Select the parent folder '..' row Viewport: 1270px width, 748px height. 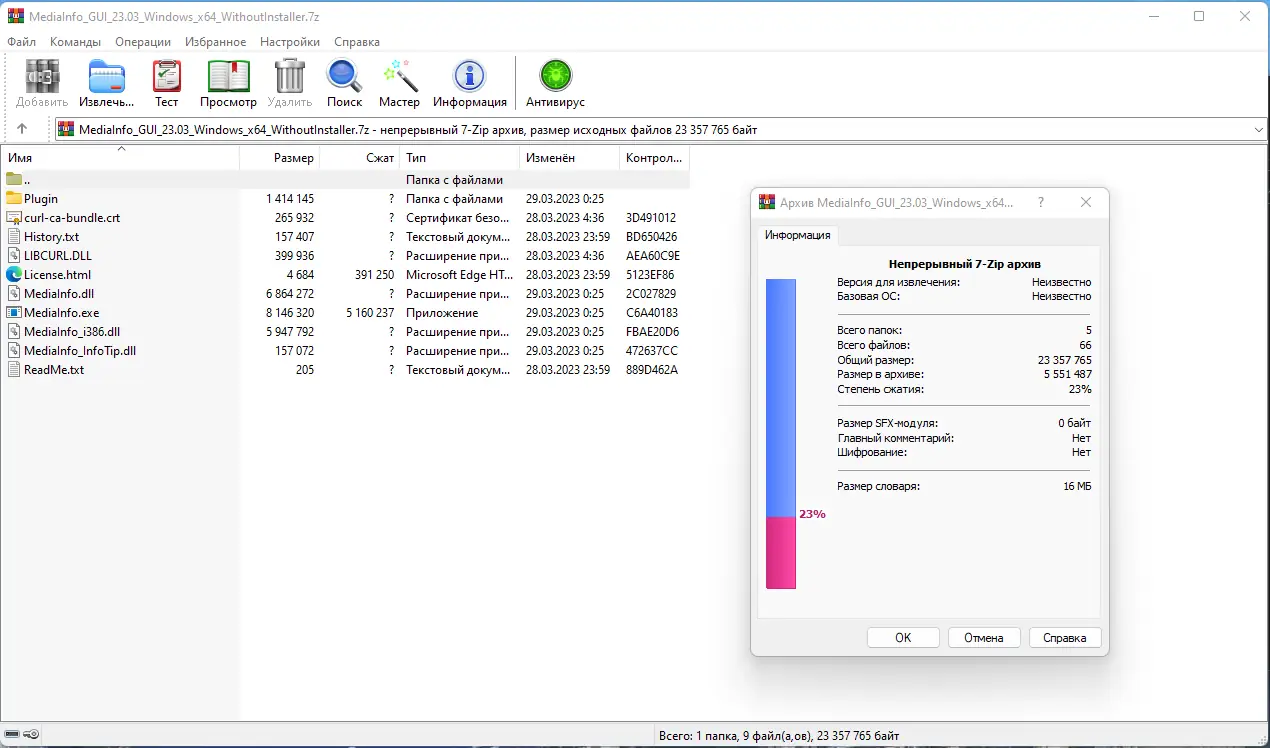345,180
